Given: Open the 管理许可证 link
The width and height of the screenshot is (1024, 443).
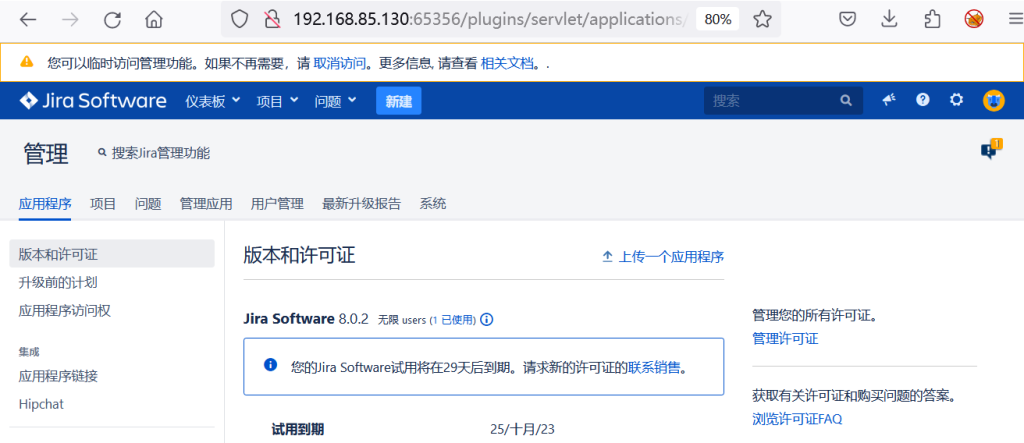Looking at the screenshot, I should point(785,338).
